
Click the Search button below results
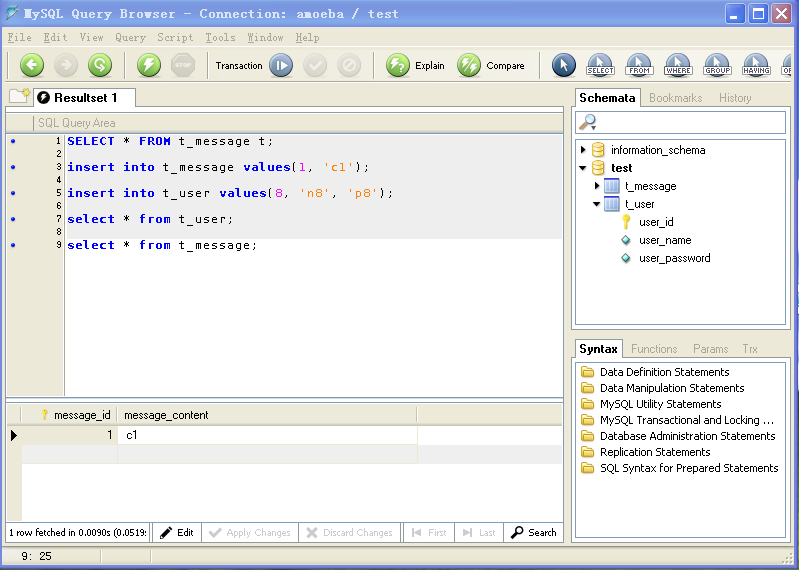click(x=534, y=532)
